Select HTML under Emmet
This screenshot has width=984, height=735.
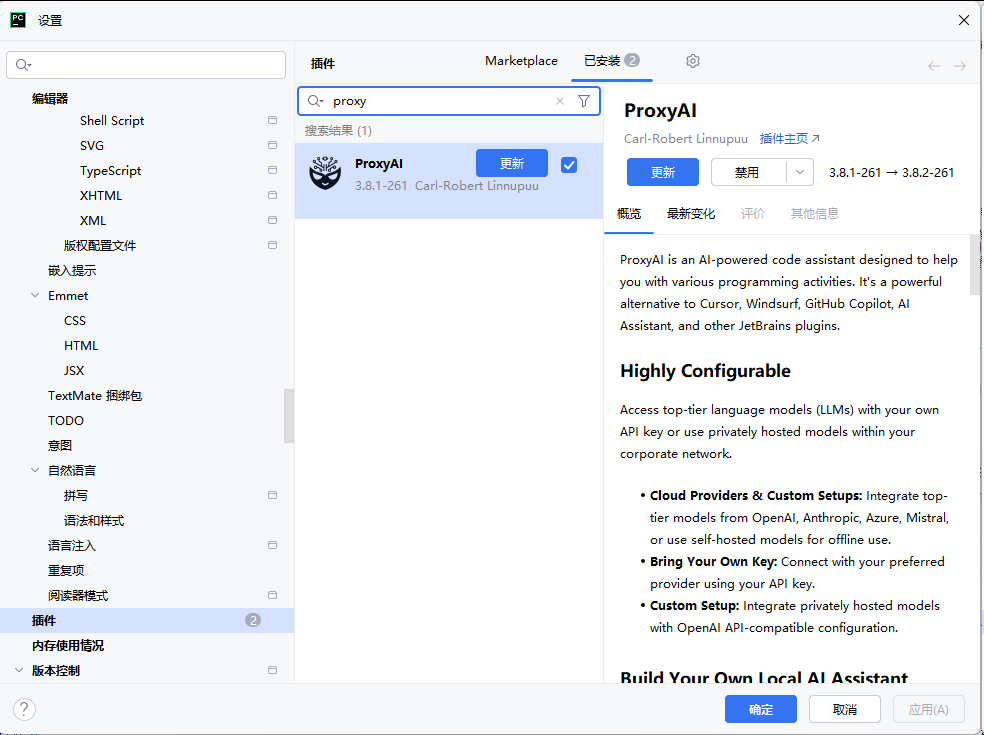[x=81, y=346]
